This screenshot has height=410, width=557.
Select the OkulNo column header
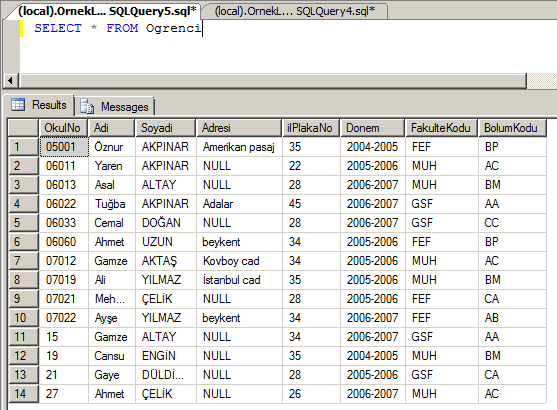[x=63, y=128]
